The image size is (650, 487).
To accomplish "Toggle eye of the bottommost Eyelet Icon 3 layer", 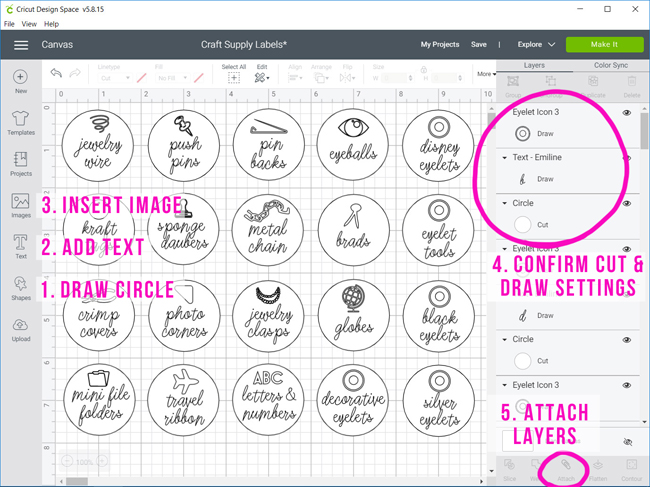I will [x=627, y=385].
